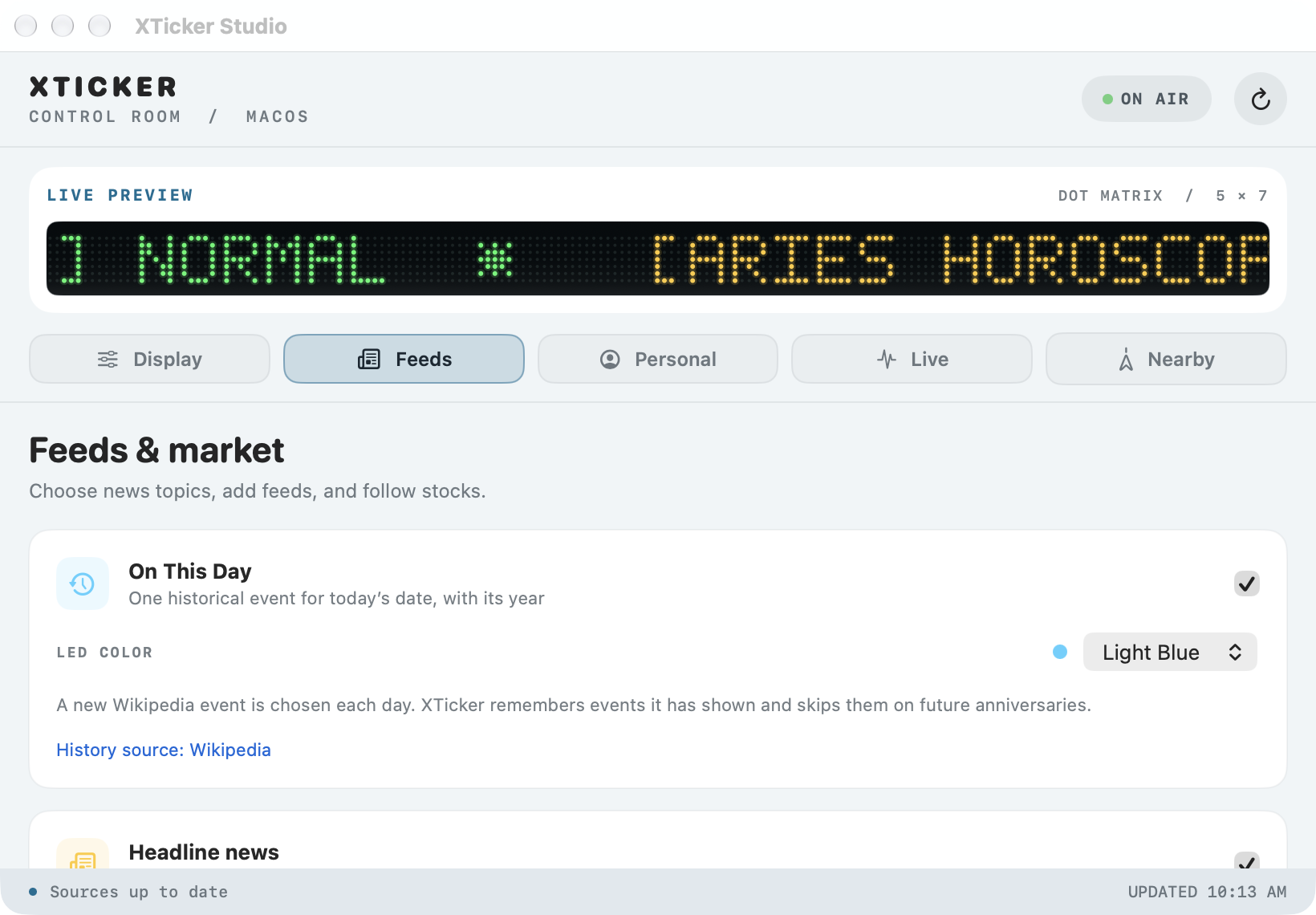Click the Nearby tab's compass icon
This screenshot has height=915, width=1316.
pos(1127,359)
